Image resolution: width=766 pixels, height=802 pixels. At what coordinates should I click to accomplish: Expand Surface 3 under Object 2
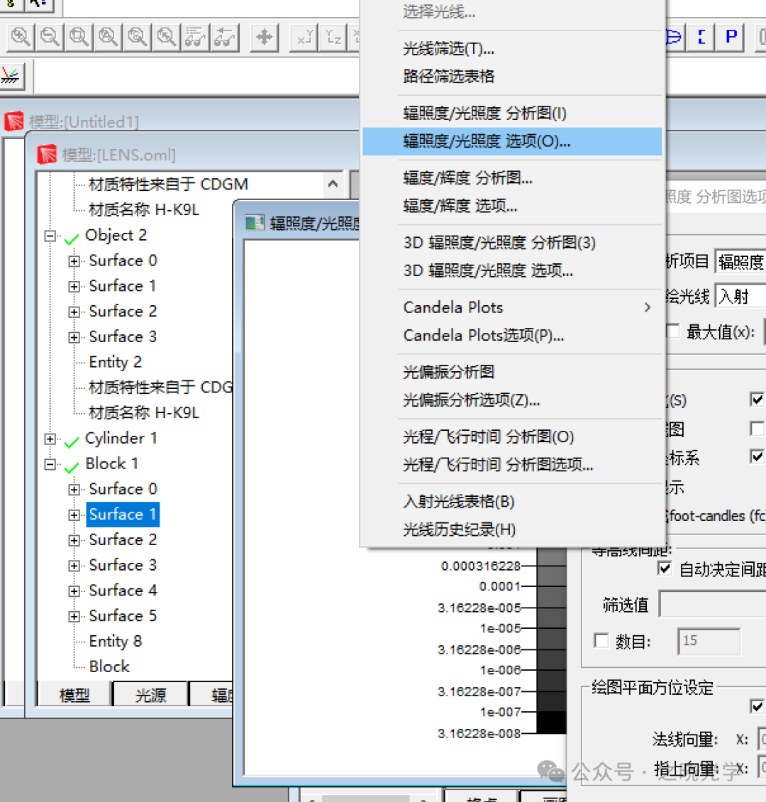coord(74,338)
